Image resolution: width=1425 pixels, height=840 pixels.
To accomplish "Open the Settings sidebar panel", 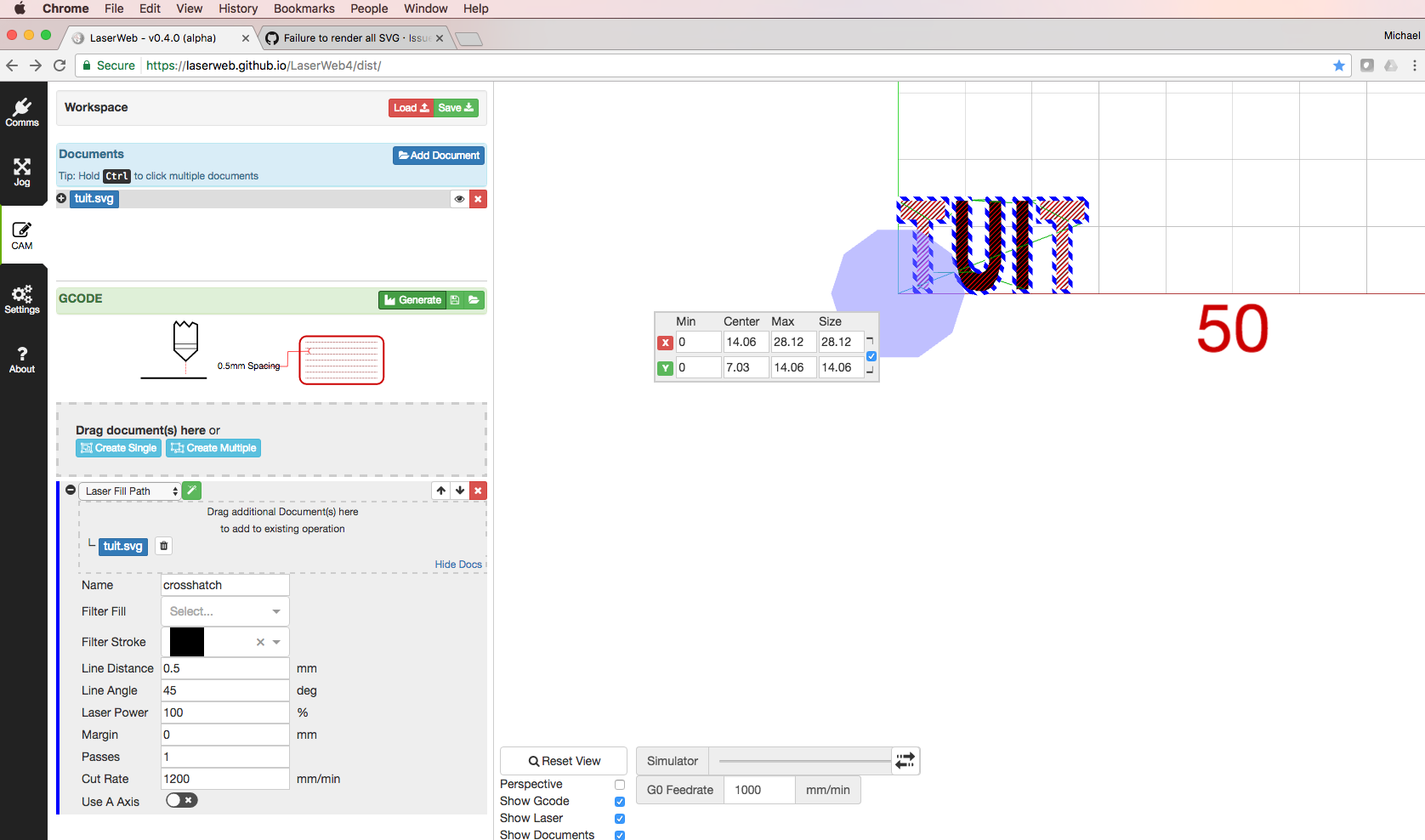I will click(x=22, y=299).
